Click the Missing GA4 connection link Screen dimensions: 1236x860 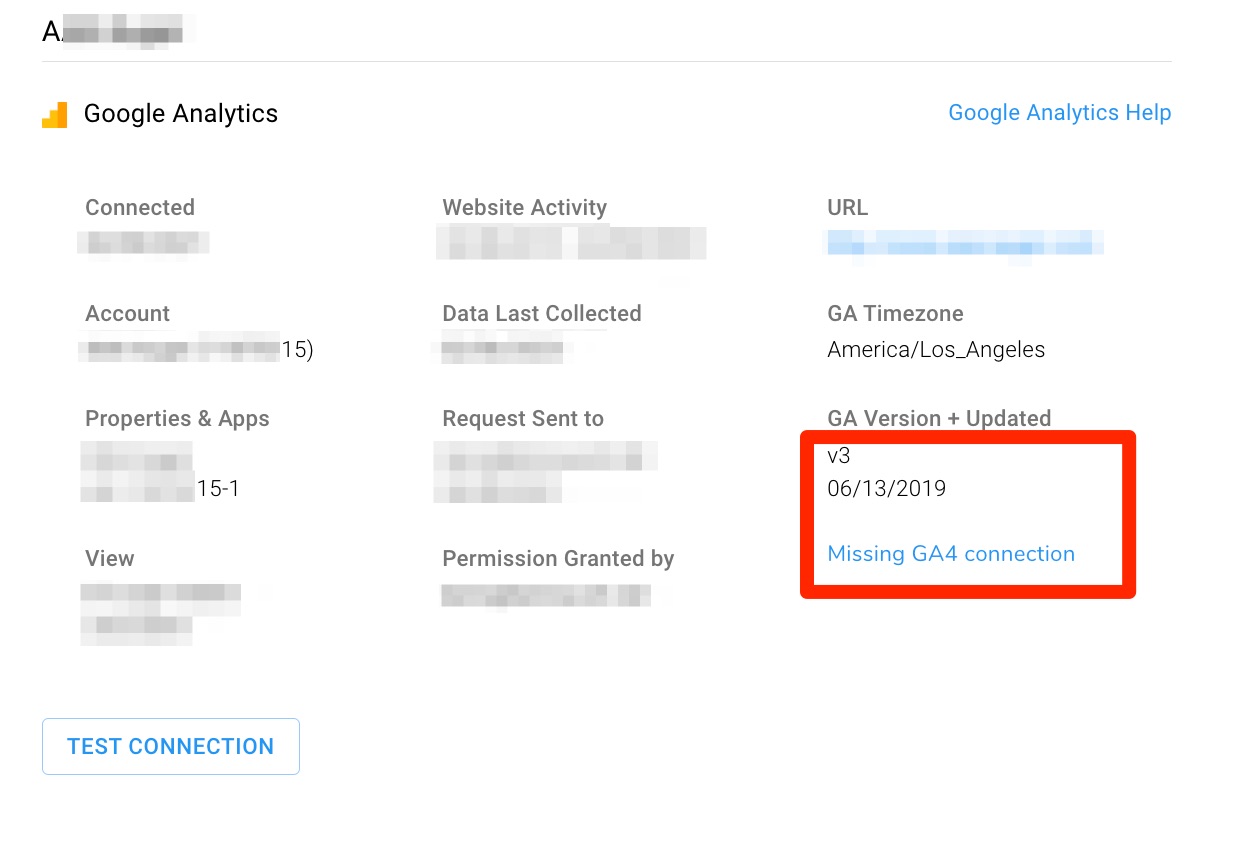tap(950, 553)
